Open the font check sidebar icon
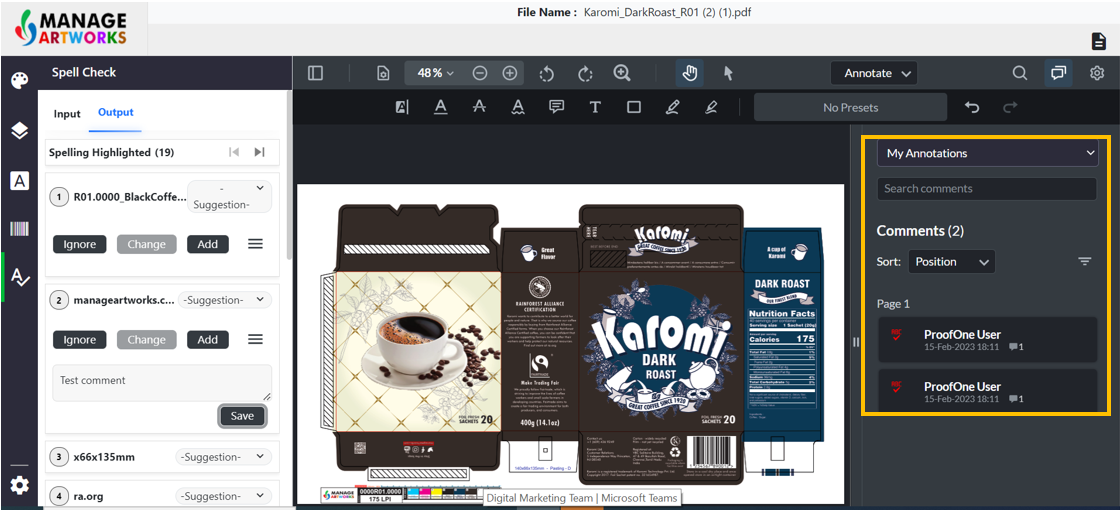This screenshot has width=1120, height=513. pos(19,181)
